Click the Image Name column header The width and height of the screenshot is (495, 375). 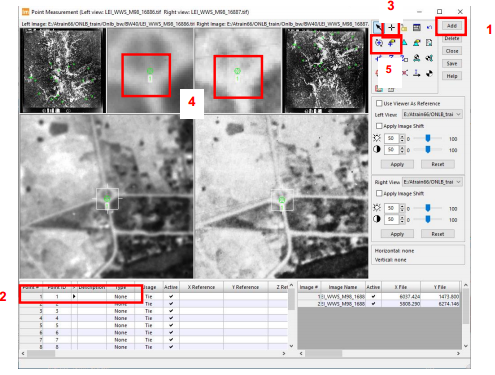pyautogui.click(x=343, y=287)
